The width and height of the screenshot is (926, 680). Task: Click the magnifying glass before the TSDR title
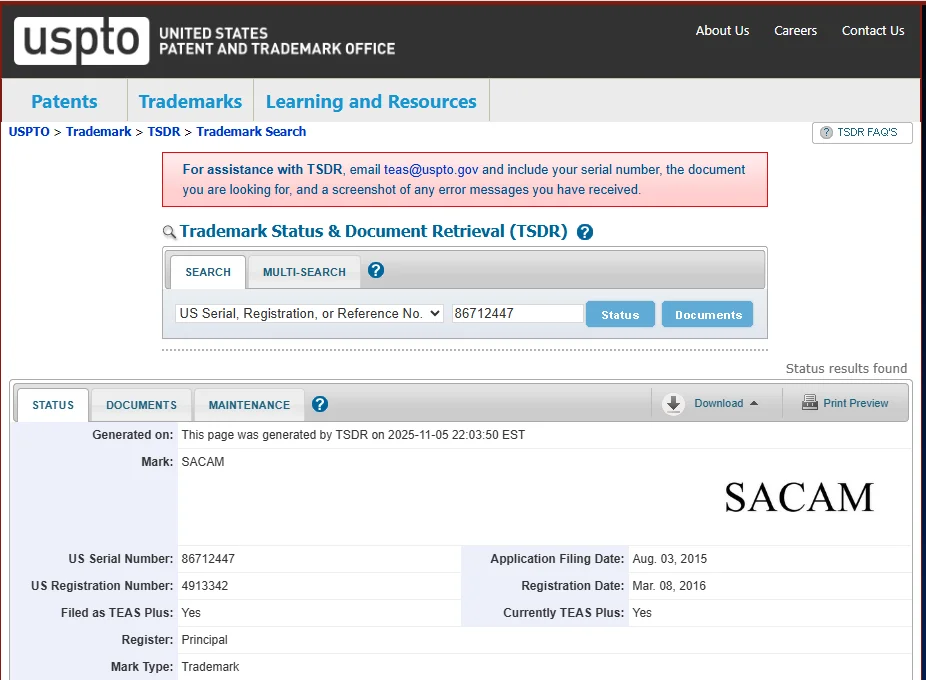coord(168,230)
